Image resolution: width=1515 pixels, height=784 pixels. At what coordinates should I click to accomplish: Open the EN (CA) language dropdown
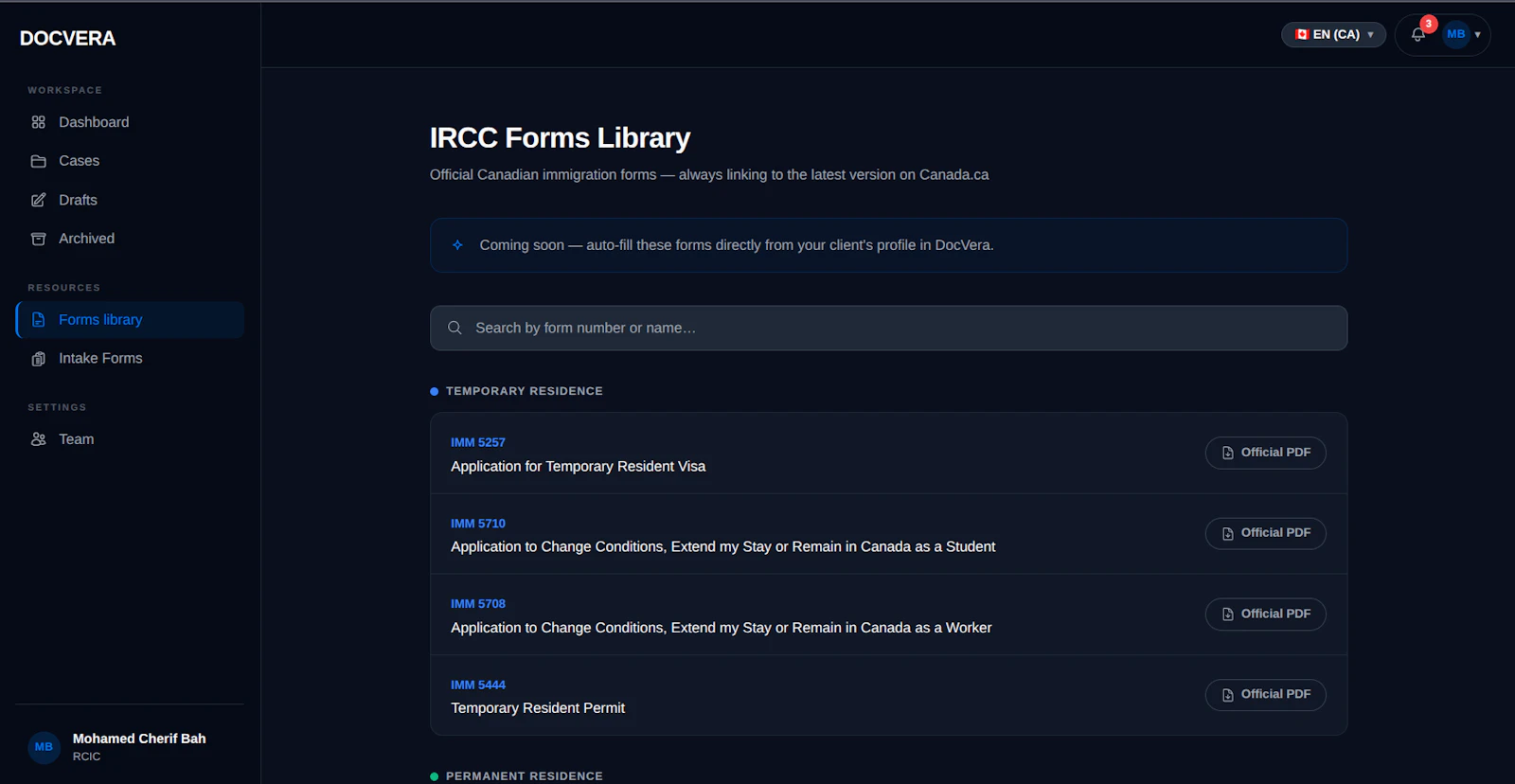coord(1333,34)
